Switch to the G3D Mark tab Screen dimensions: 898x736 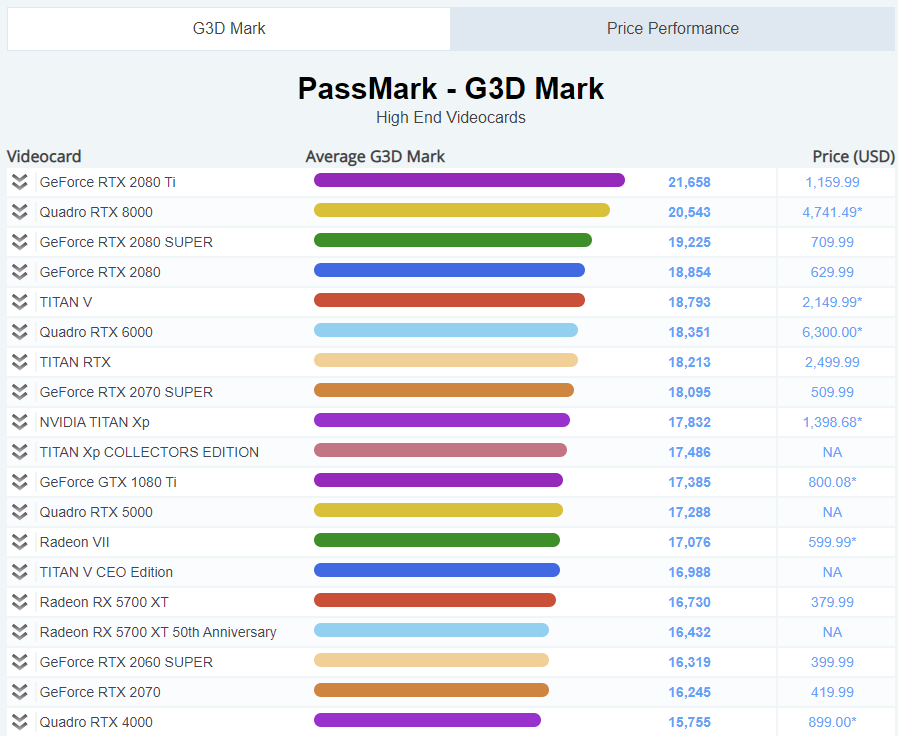[229, 29]
